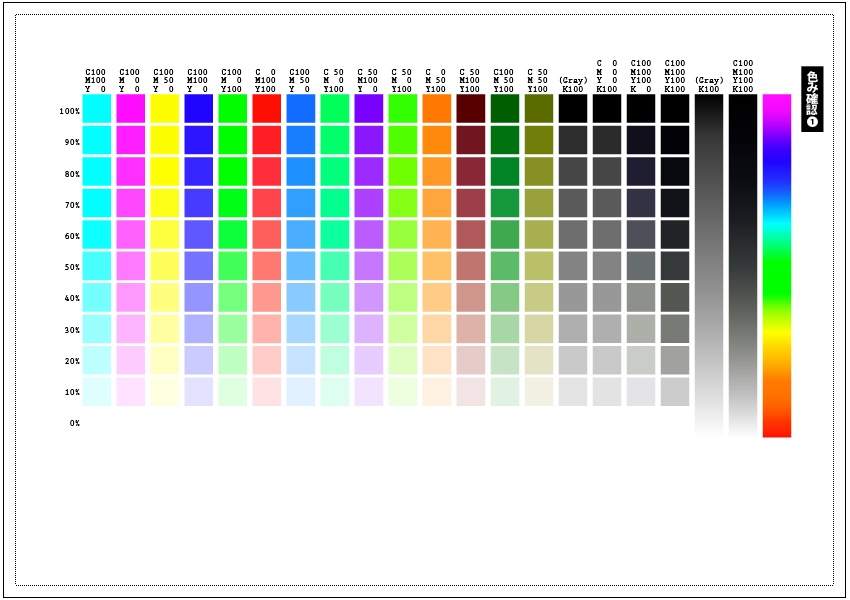
Task: Click the 100% dark maroon swatch
Action: pos(471,108)
